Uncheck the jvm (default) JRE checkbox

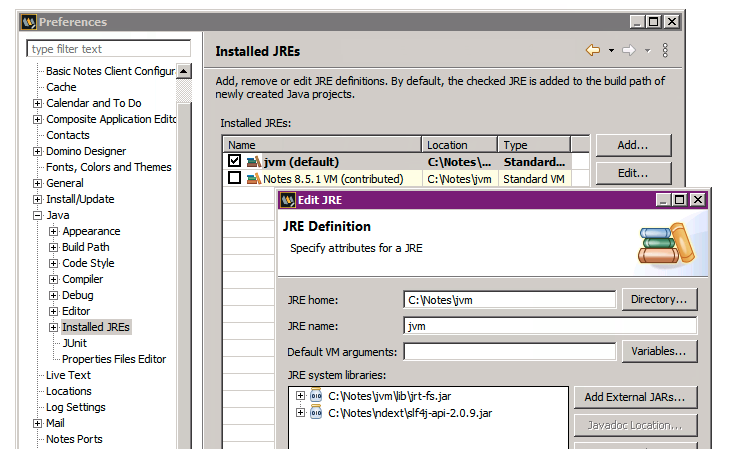point(234,162)
